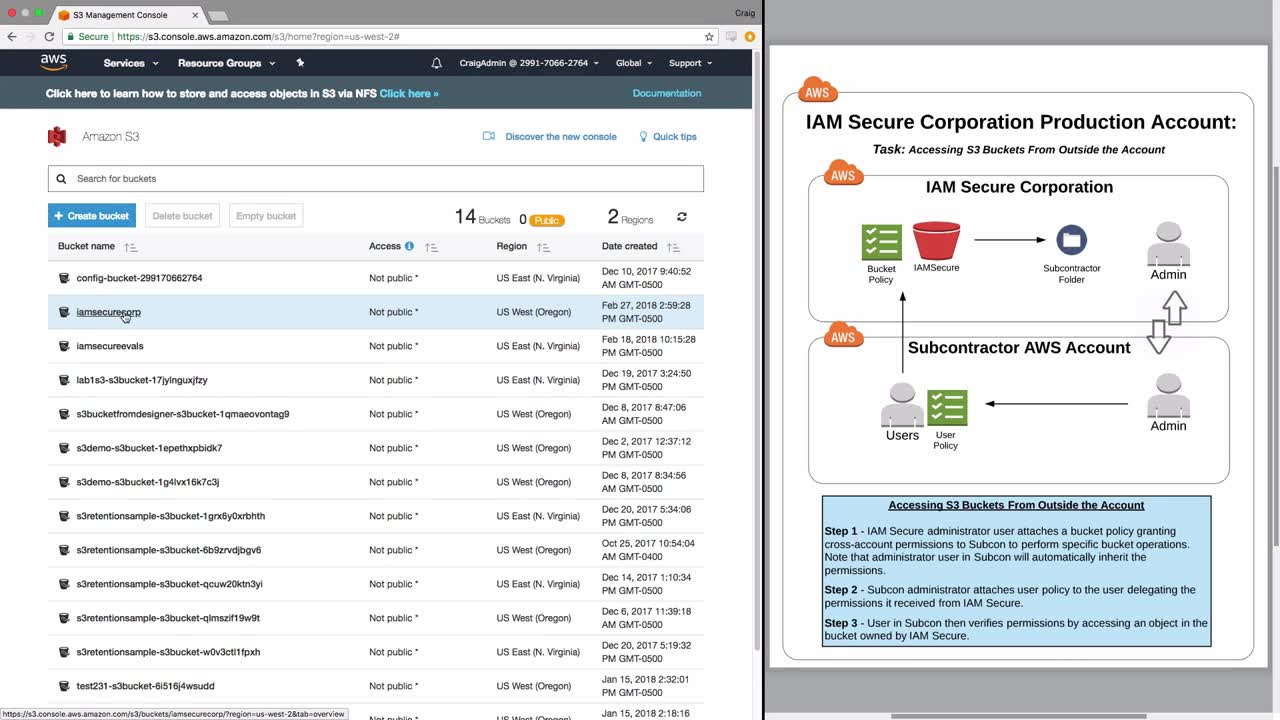This screenshot has height=720, width=1280.
Task: Open the s3retentionsample-s3bucket-qlmszif19w9t bucket
Action: pos(168,618)
